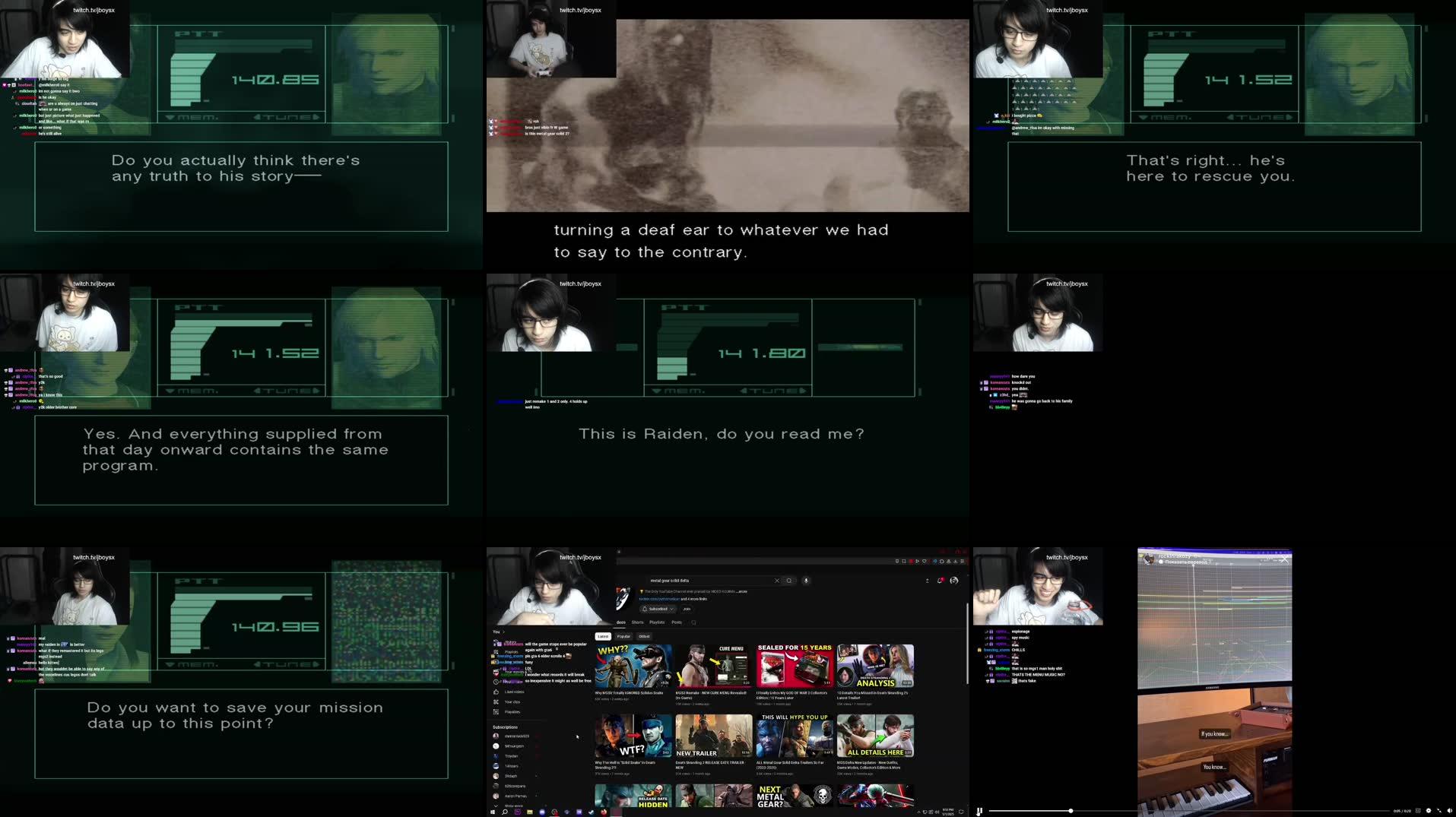Image resolution: width=1456 pixels, height=817 pixels.
Task: Expand channel description via '...more'
Action: pyautogui.click(x=742, y=591)
